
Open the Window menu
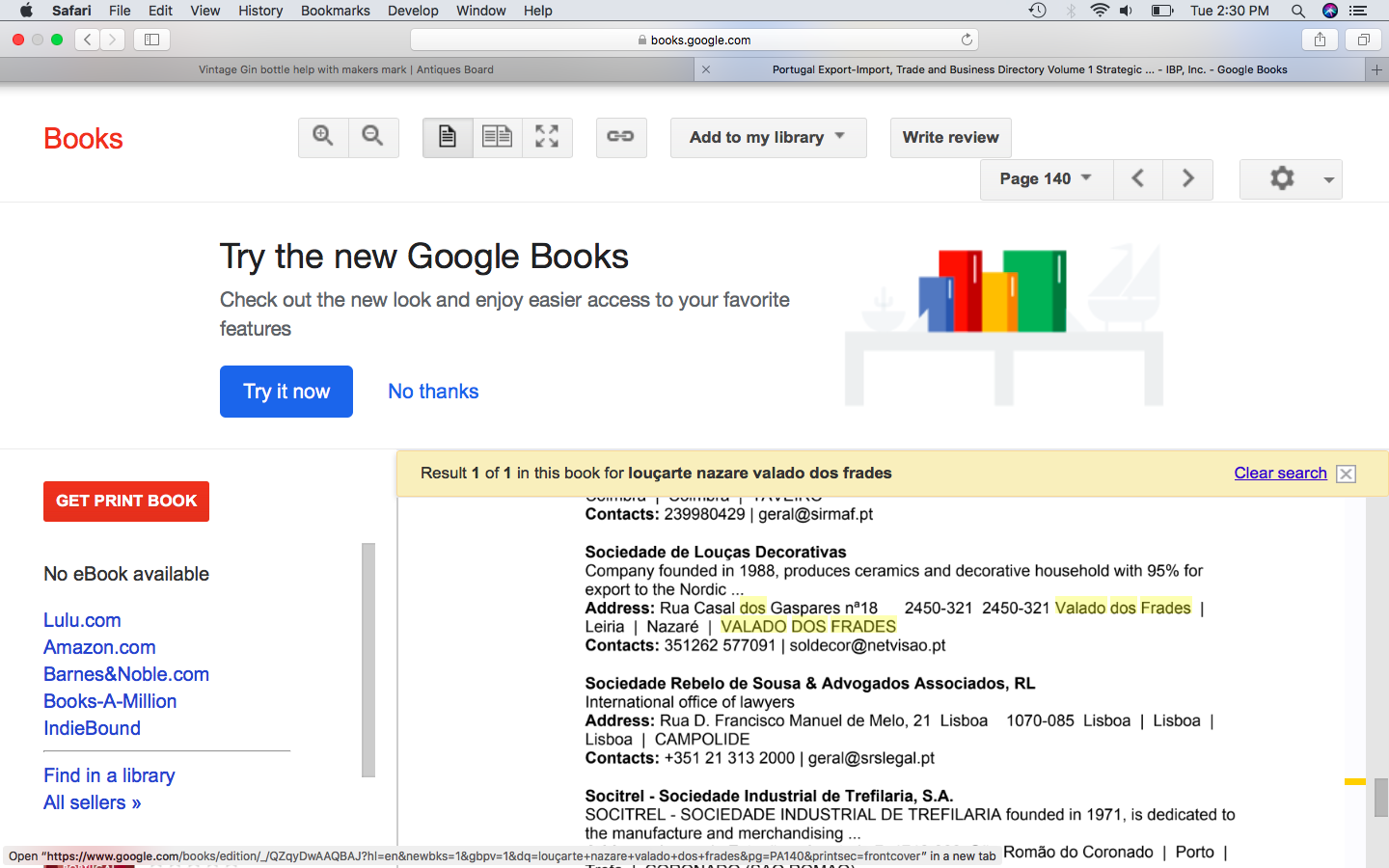(480, 11)
